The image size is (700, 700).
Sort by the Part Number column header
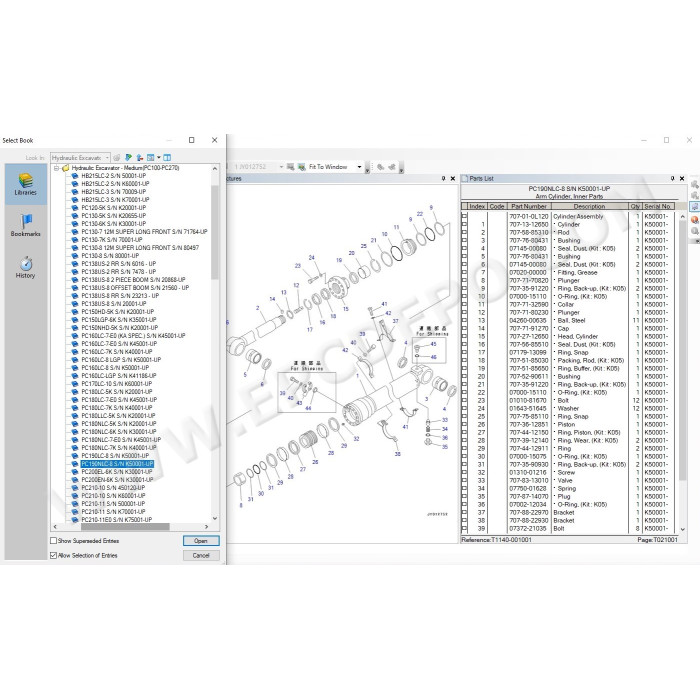click(x=529, y=206)
